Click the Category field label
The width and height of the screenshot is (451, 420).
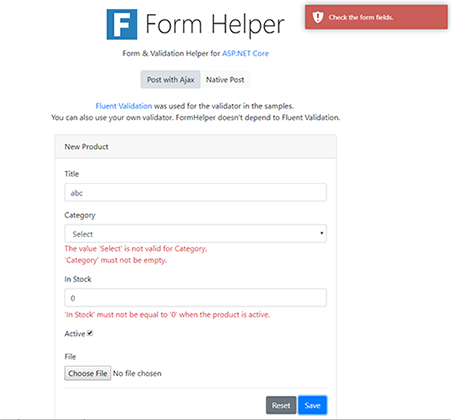(80, 215)
